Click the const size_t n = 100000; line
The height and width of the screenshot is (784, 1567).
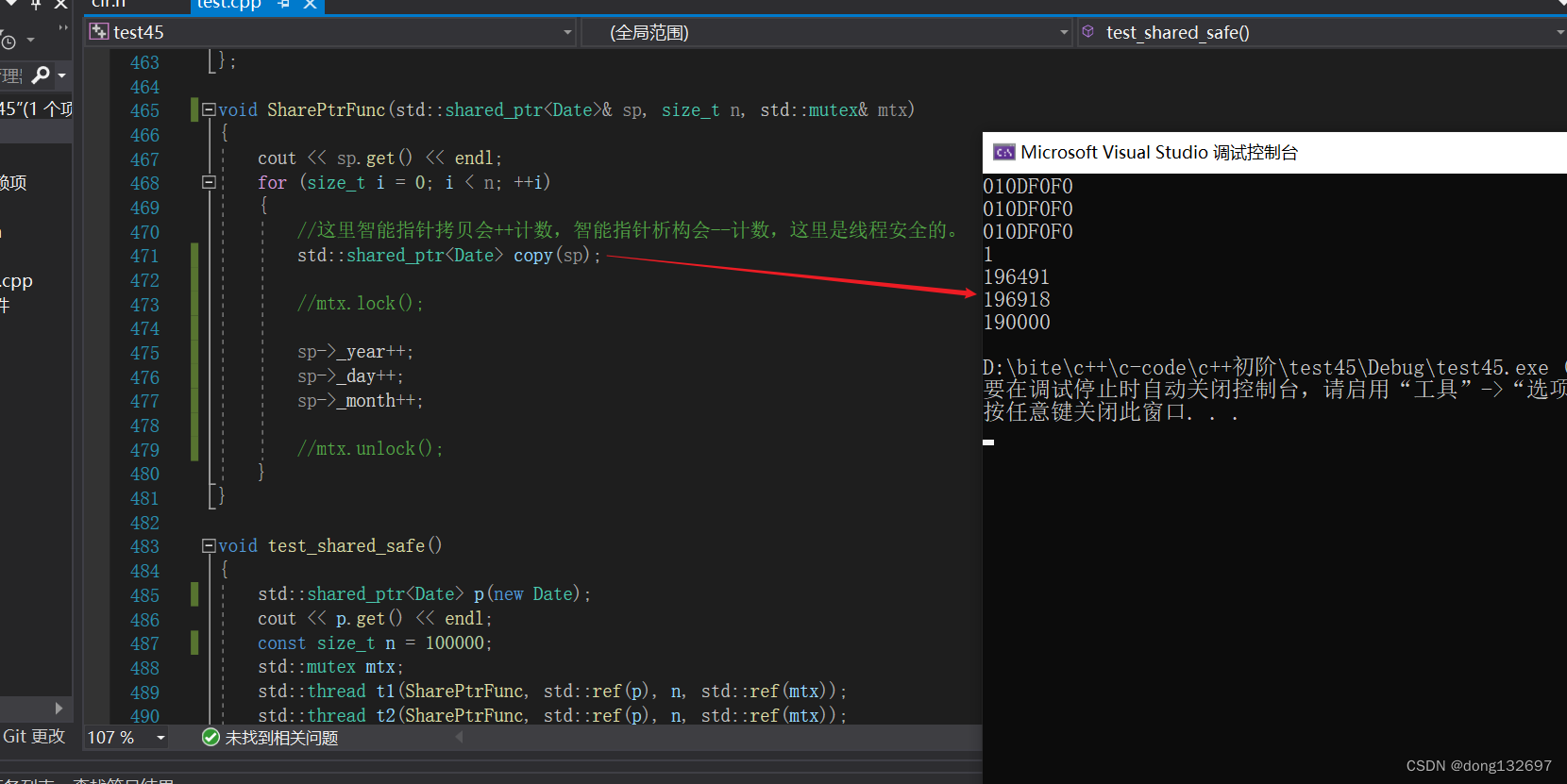click(375, 642)
